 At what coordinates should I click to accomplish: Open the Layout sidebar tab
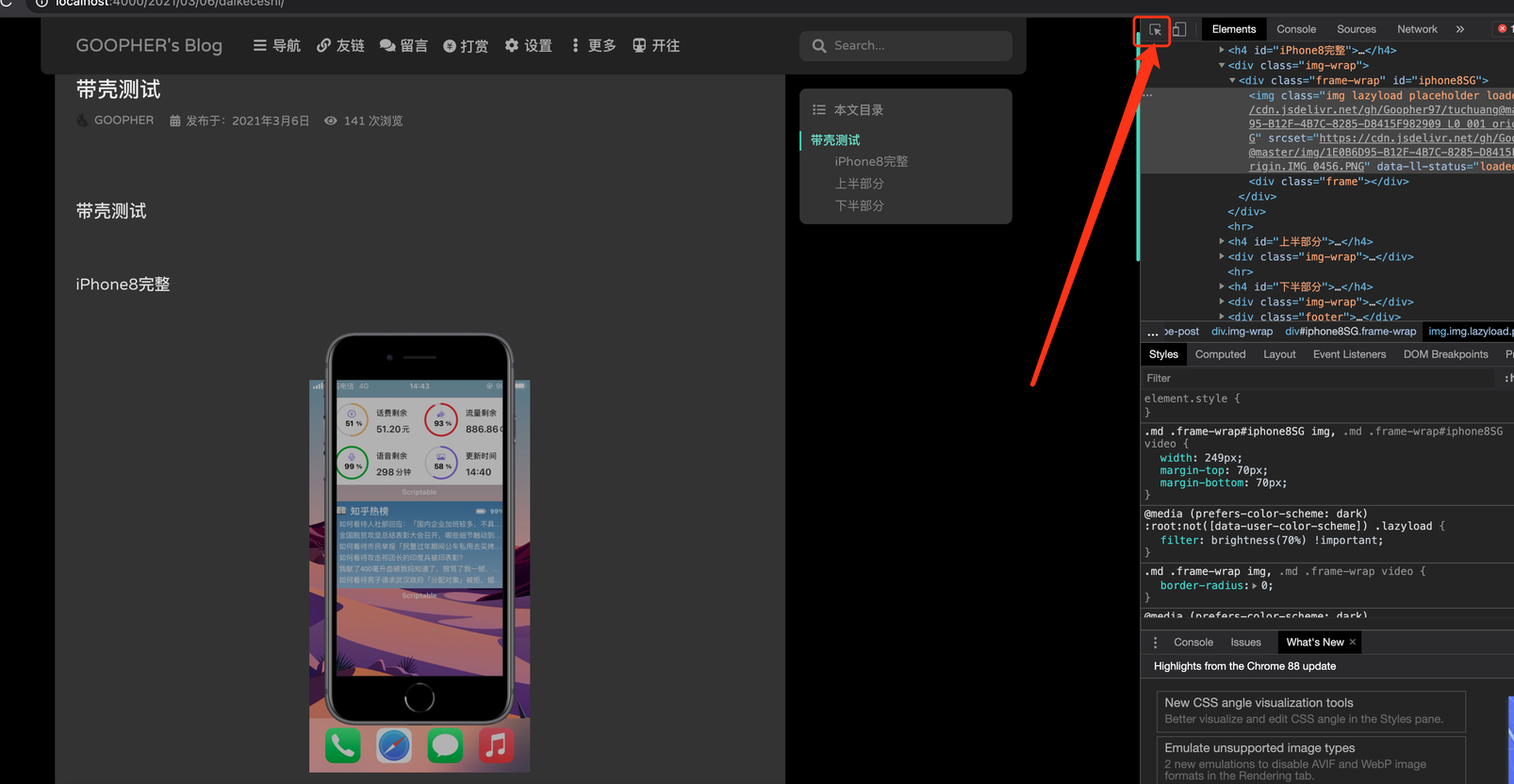(1279, 354)
